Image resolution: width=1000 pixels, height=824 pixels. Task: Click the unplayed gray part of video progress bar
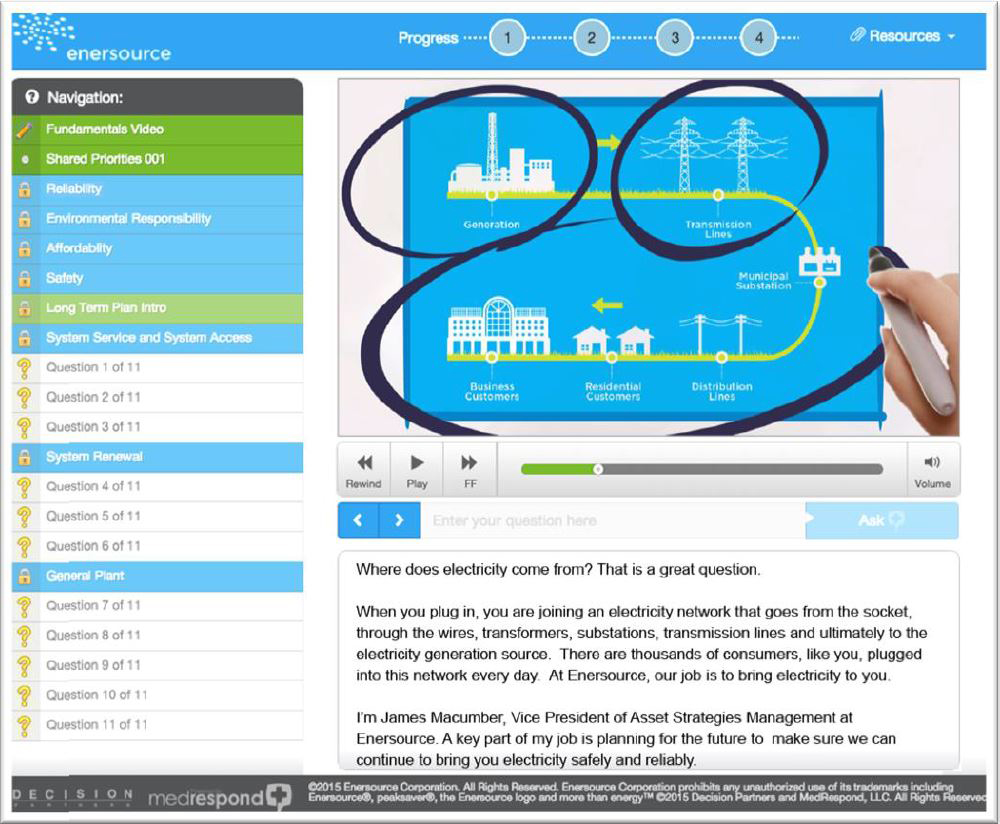[741, 469]
